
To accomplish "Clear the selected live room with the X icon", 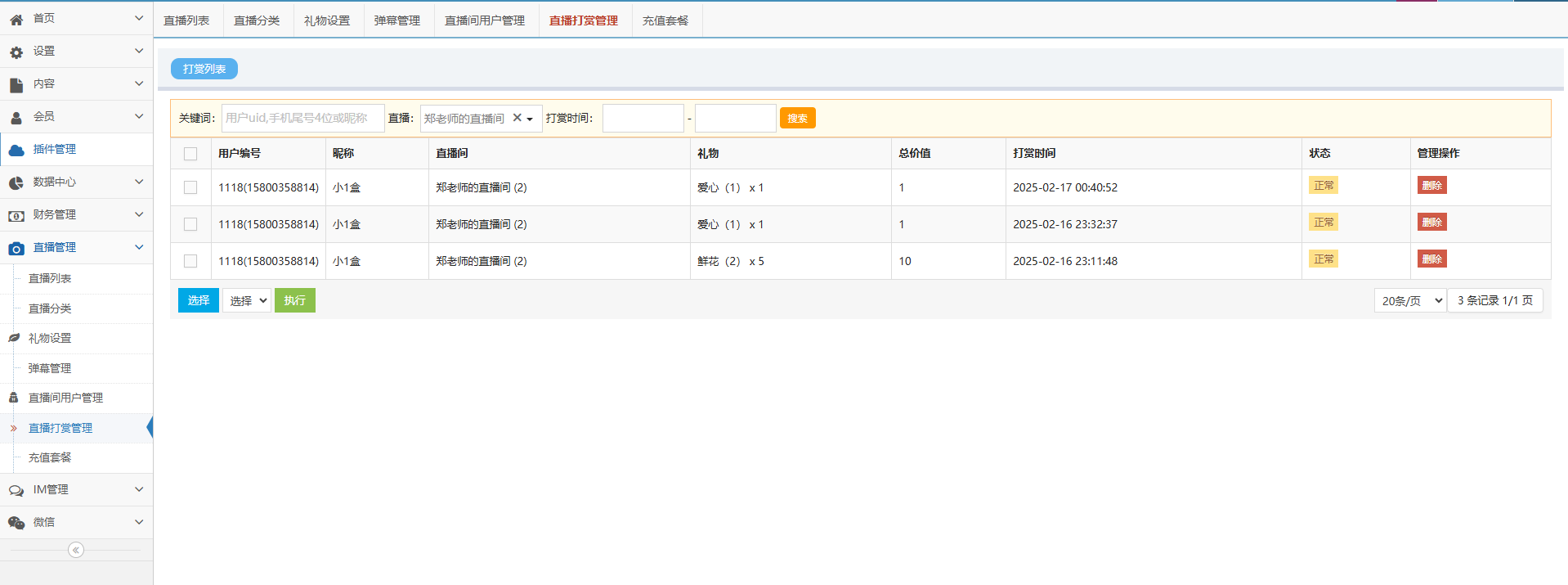I will tap(517, 118).
